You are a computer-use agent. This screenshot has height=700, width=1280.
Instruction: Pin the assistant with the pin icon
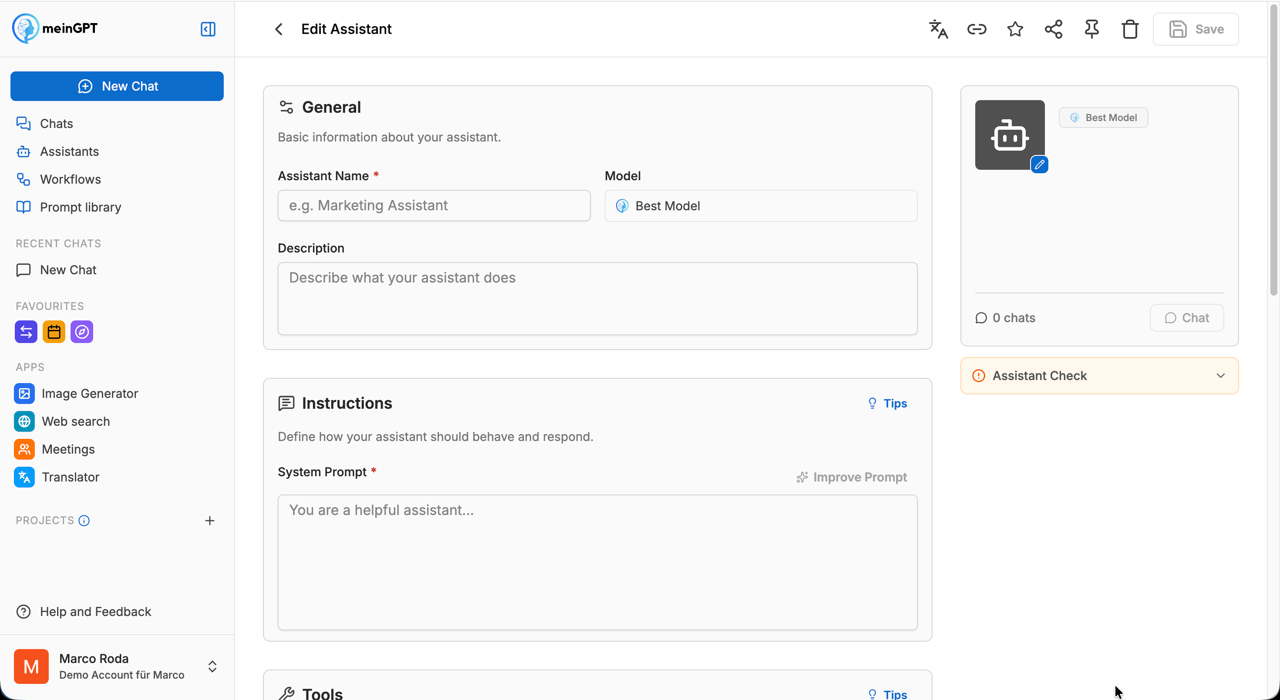tap(1092, 29)
